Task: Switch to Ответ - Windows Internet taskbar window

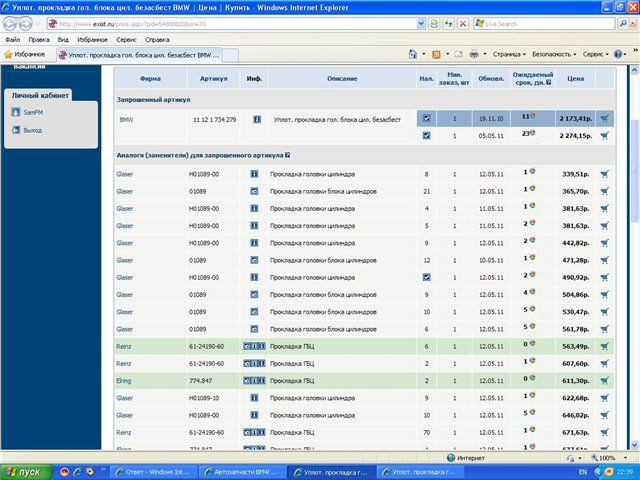Action: pos(153,472)
